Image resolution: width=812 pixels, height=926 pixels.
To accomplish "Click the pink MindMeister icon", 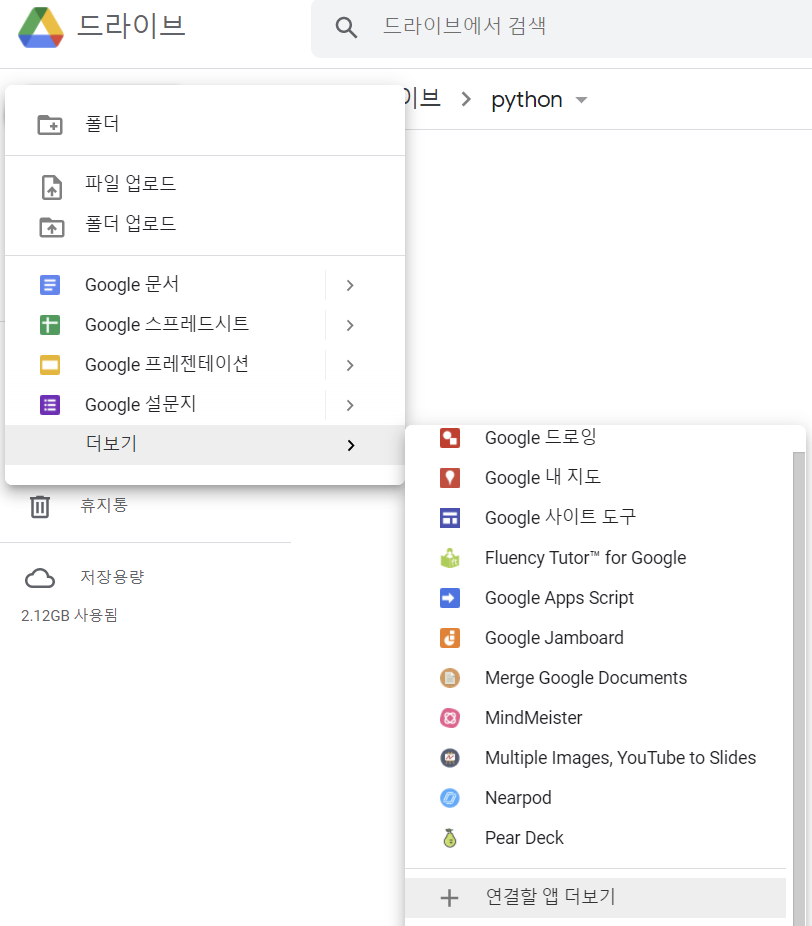I will [x=450, y=718].
